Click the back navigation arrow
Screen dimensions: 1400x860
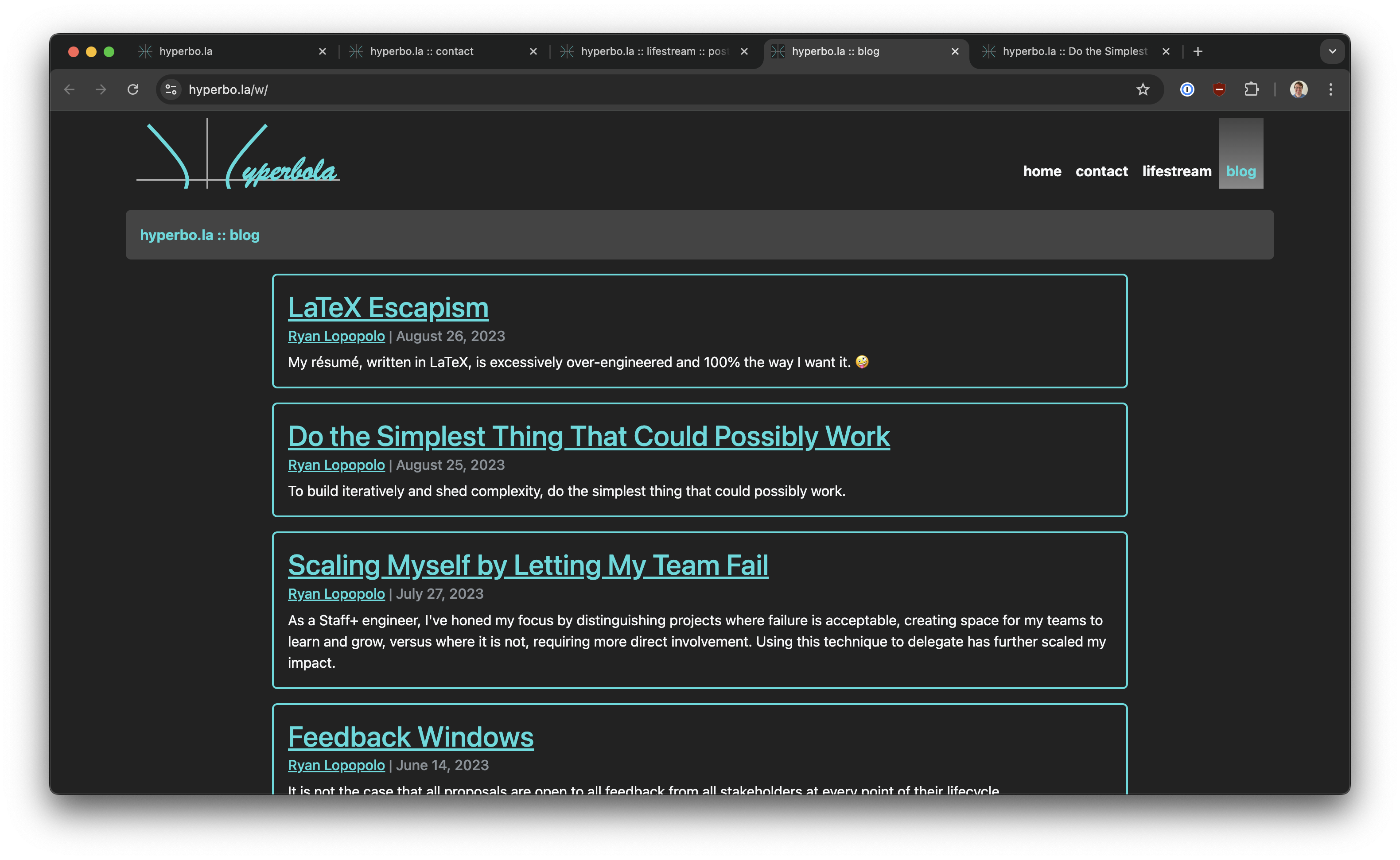pyautogui.click(x=69, y=89)
